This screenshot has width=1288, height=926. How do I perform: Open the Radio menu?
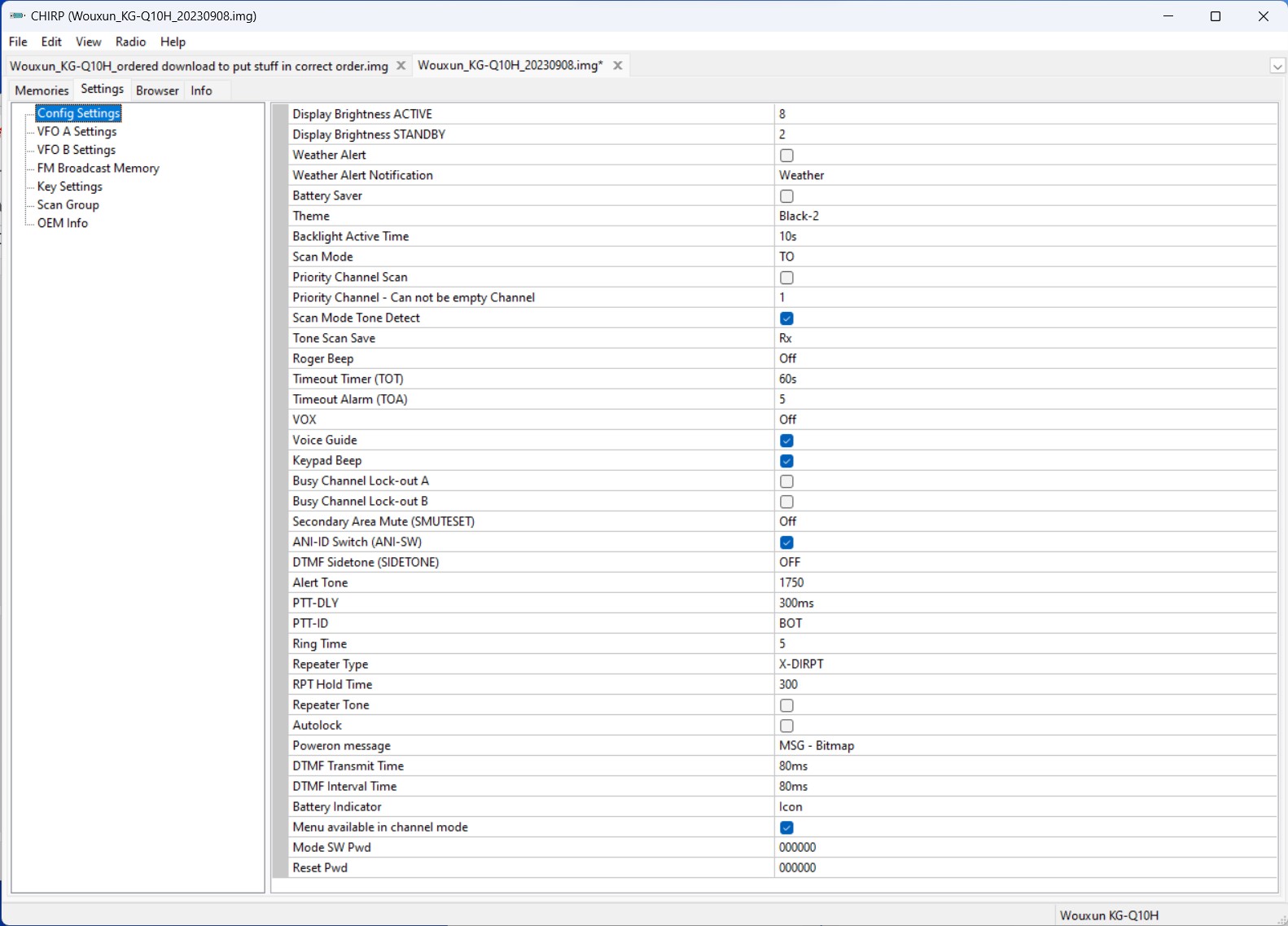(130, 42)
